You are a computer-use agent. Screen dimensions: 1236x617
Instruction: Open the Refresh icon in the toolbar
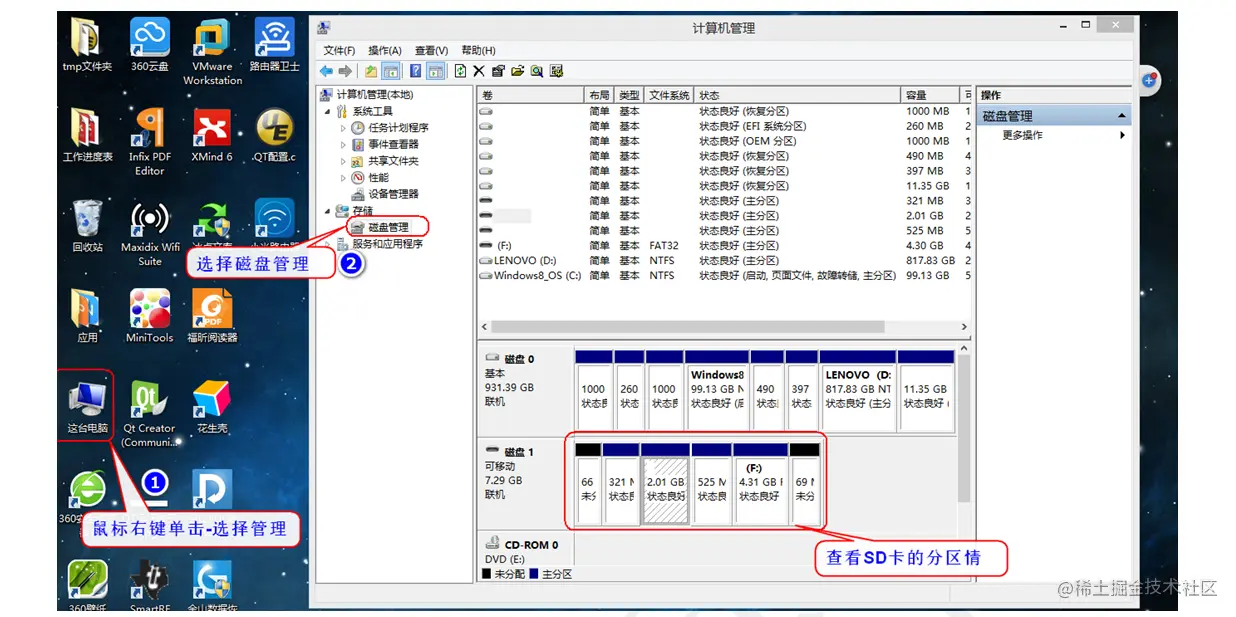pos(458,70)
